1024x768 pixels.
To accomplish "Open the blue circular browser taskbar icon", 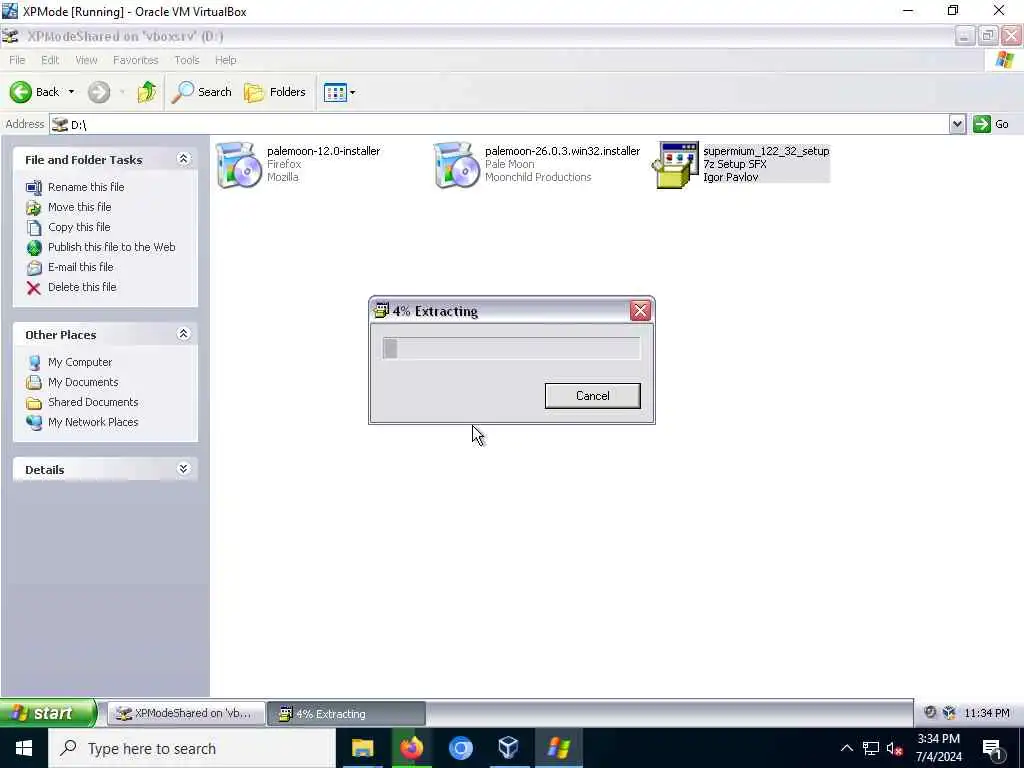I will pyautogui.click(x=460, y=748).
